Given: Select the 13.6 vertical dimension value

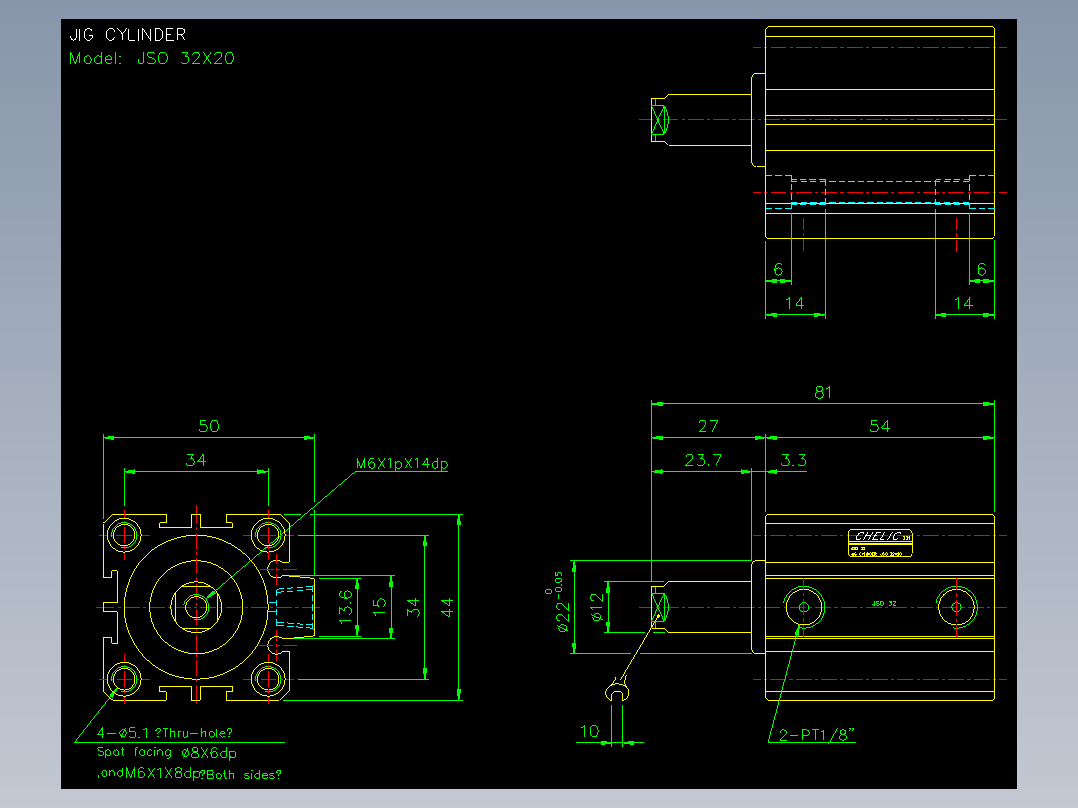Looking at the screenshot, I should pos(346,607).
